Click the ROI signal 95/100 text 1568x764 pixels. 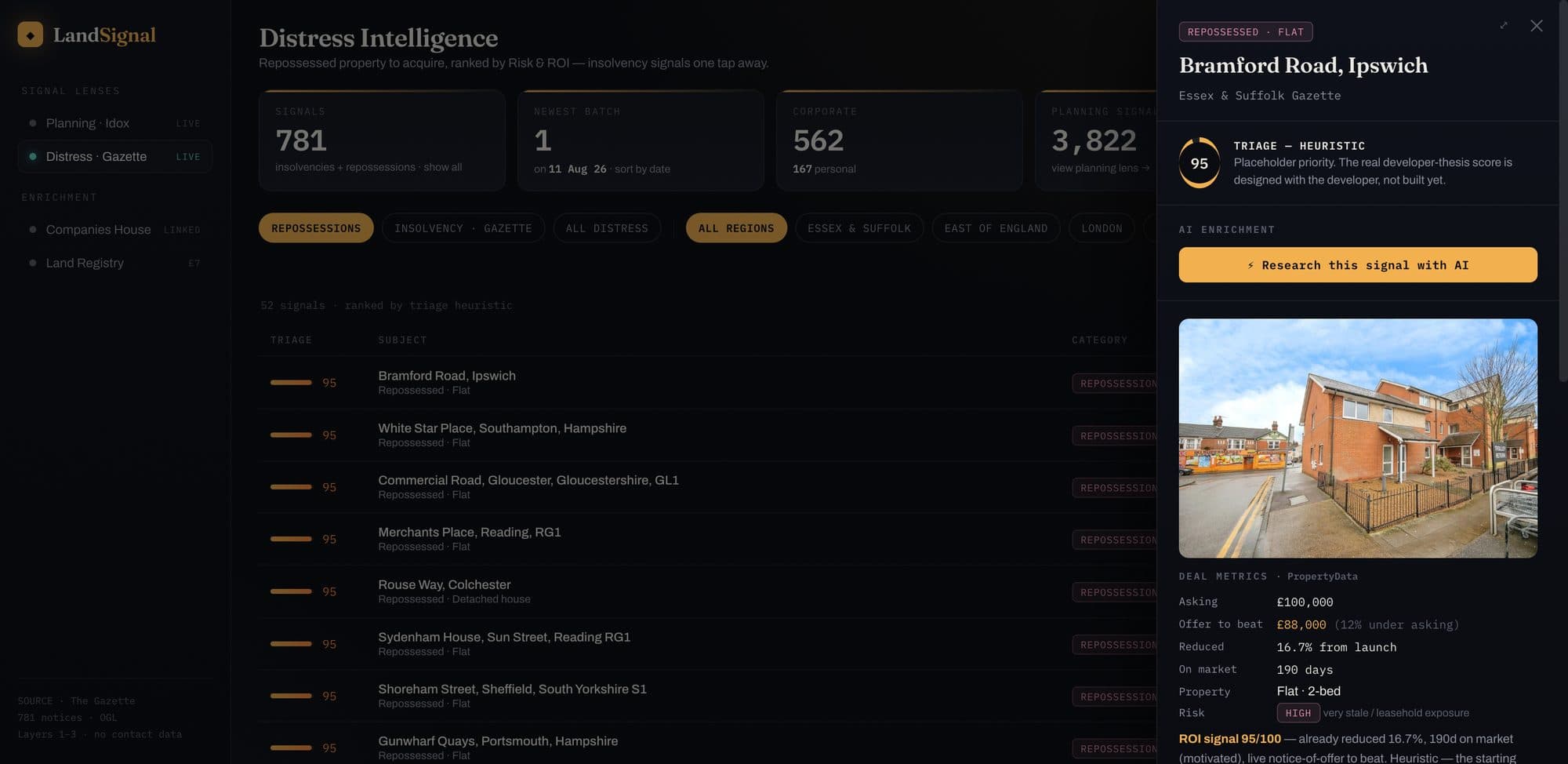click(1229, 739)
